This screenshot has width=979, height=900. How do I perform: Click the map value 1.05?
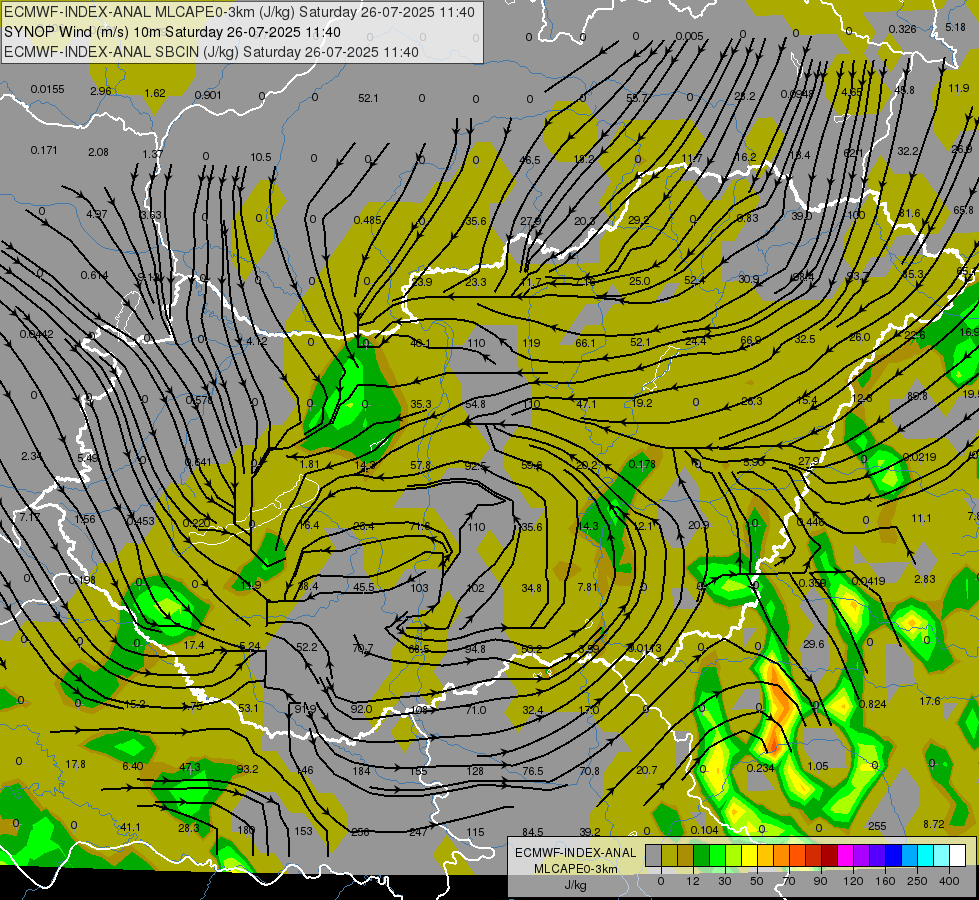[818, 766]
